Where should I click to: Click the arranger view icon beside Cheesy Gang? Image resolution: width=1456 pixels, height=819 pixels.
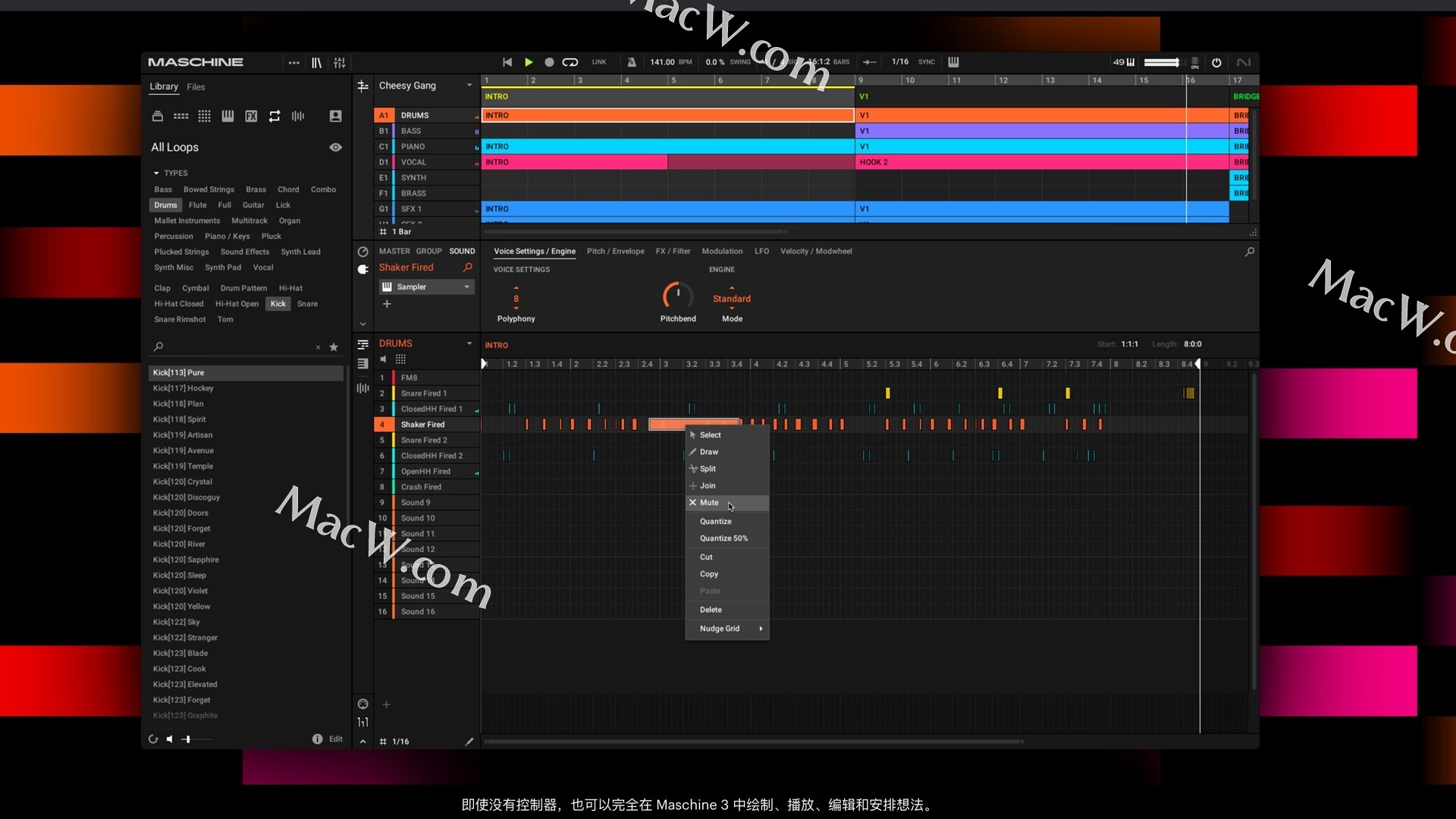[362, 86]
